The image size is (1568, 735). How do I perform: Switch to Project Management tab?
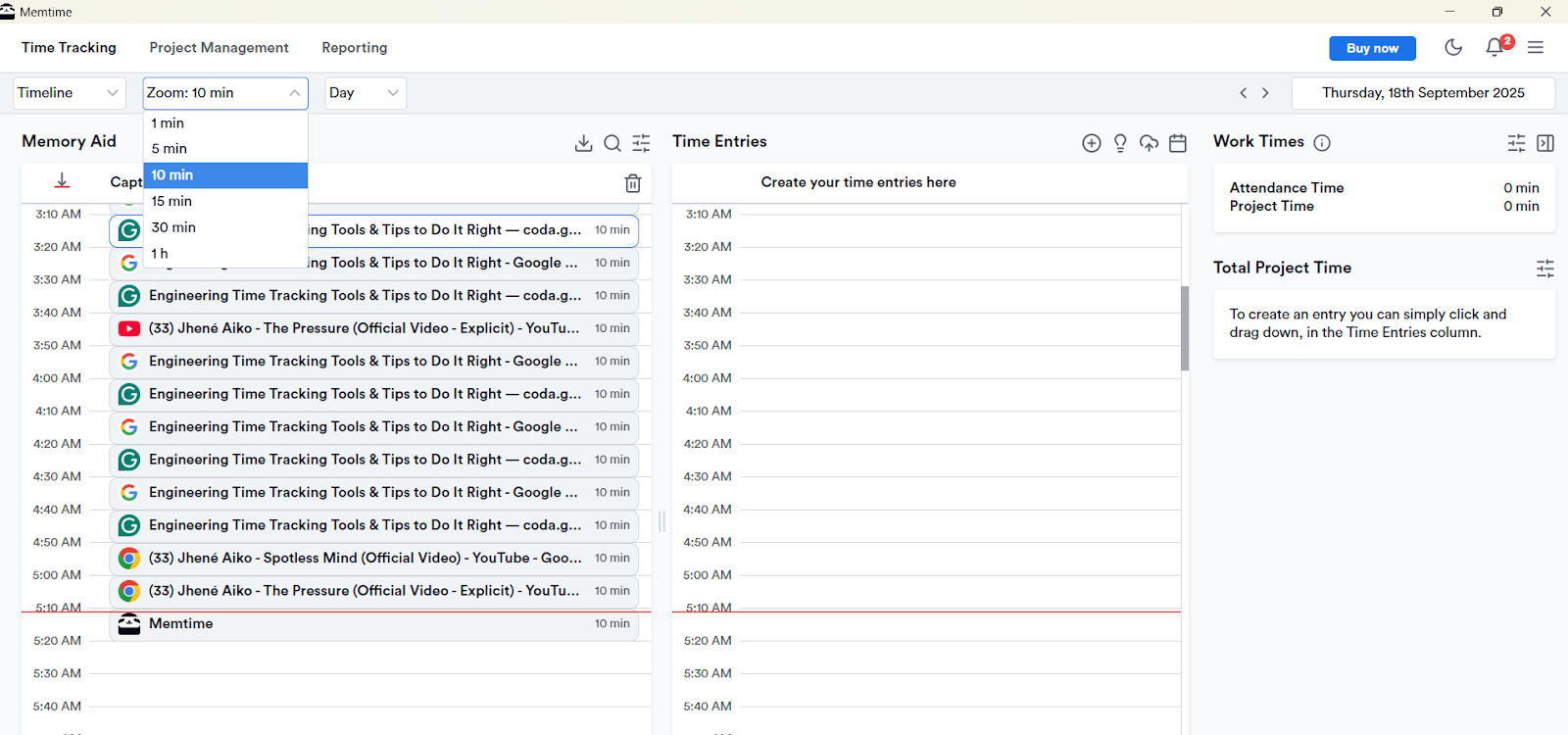click(x=219, y=47)
